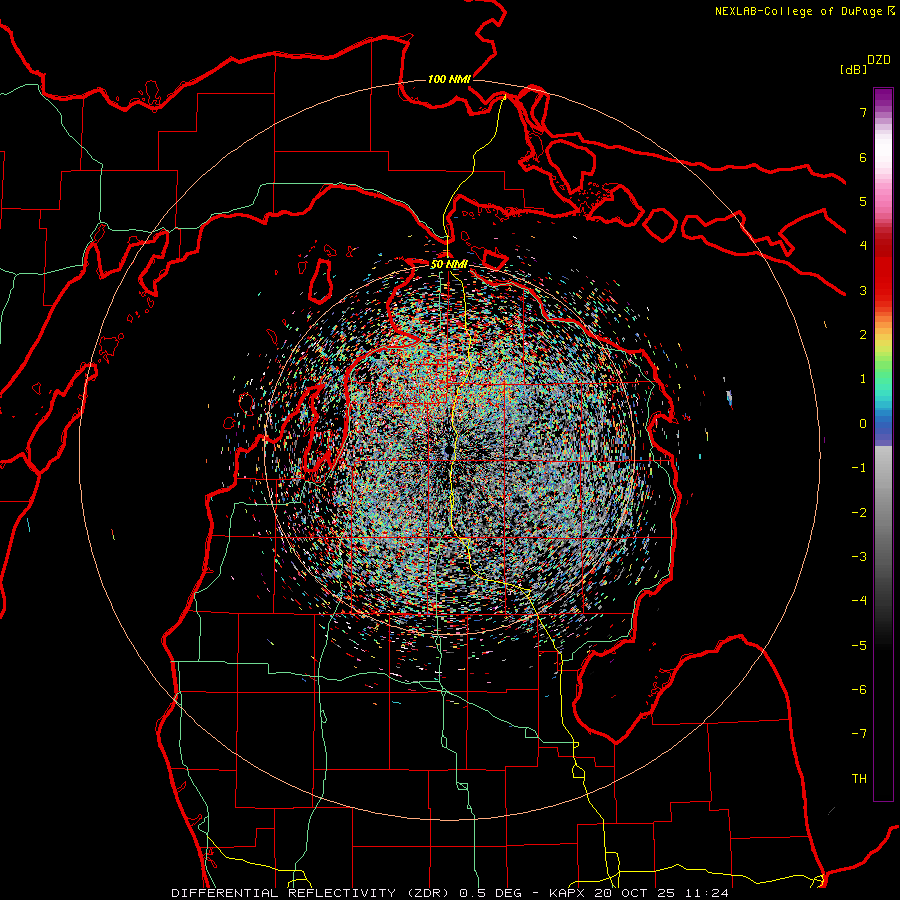Click the radar site center dot
900x900 pixels.
(449, 451)
